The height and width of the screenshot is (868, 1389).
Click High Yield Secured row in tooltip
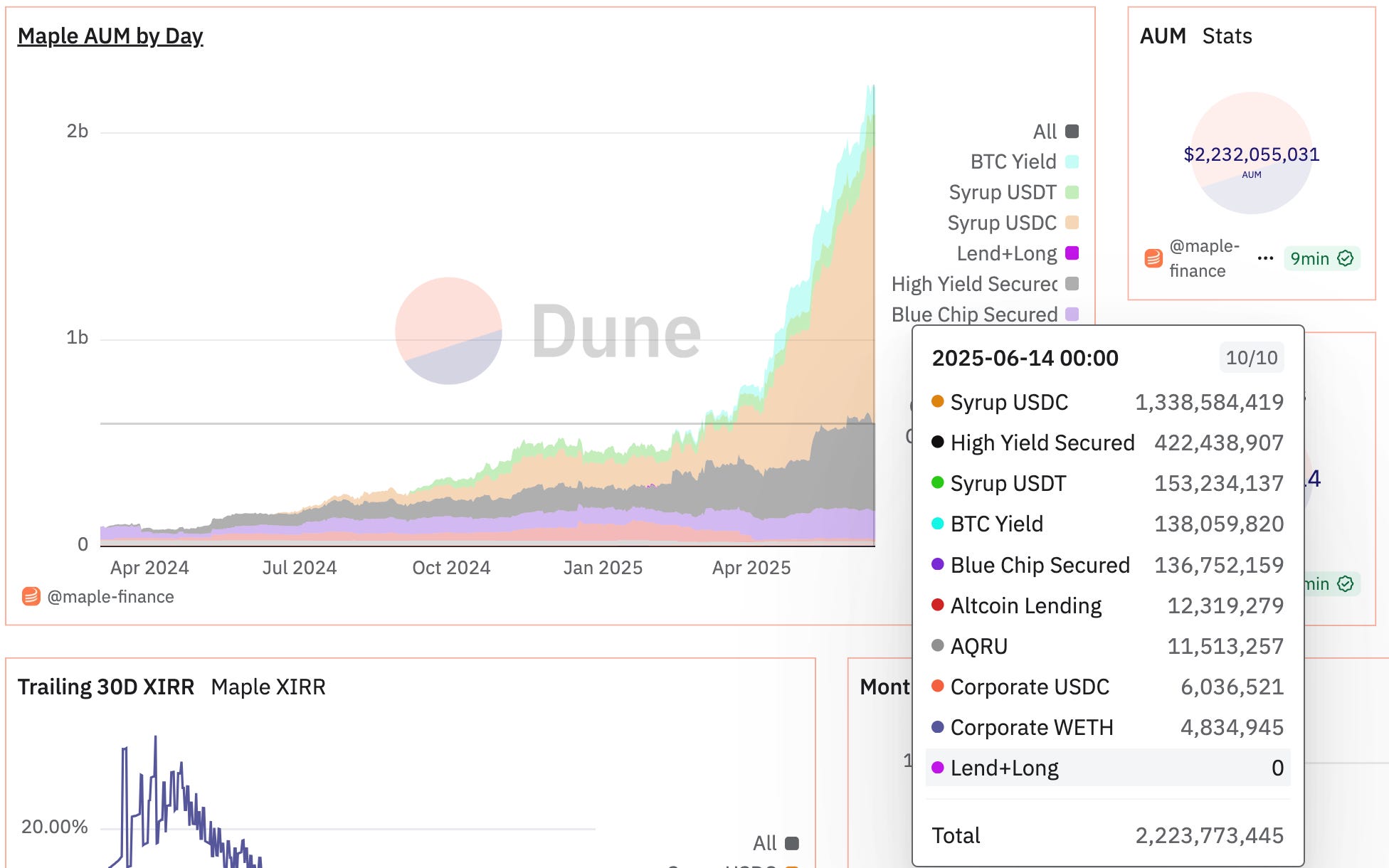tap(1107, 443)
